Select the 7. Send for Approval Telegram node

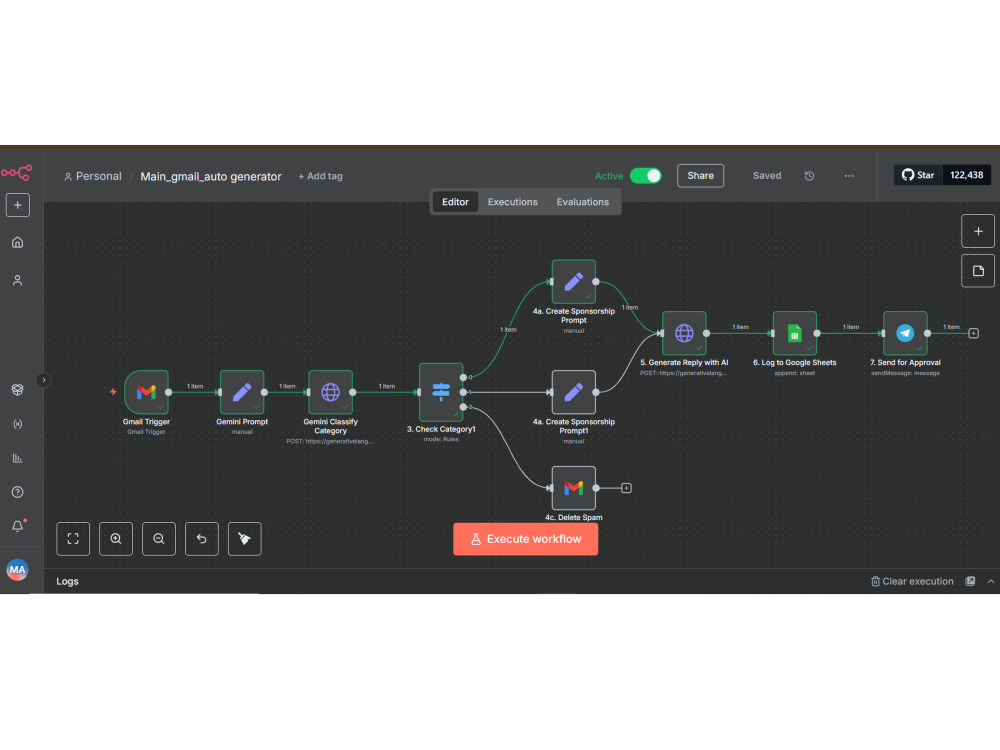905,333
